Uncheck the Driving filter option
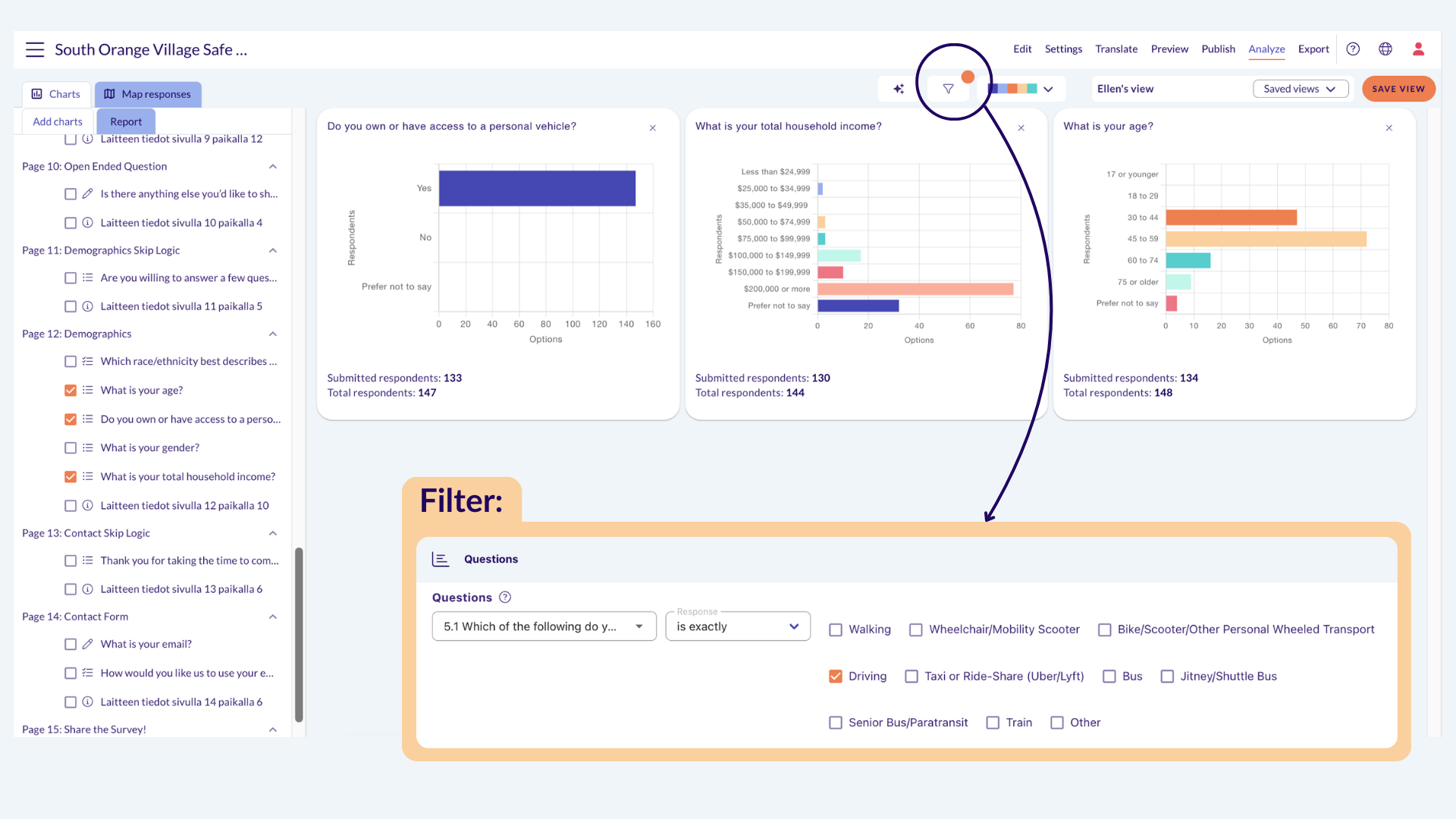Viewport: 1456px width, 819px height. 836,676
